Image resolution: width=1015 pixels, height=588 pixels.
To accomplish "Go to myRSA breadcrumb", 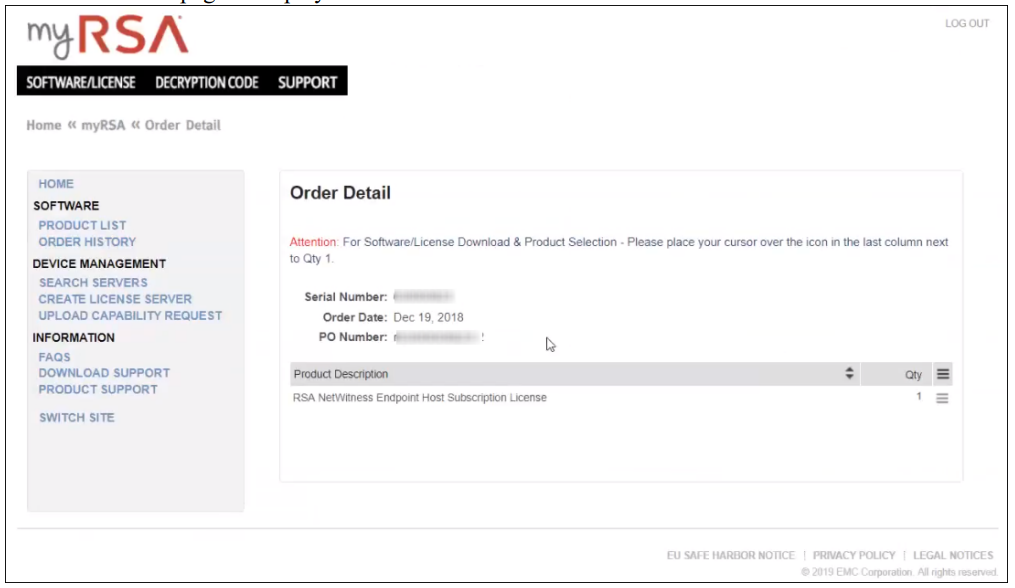I will (x=103, y=125).
